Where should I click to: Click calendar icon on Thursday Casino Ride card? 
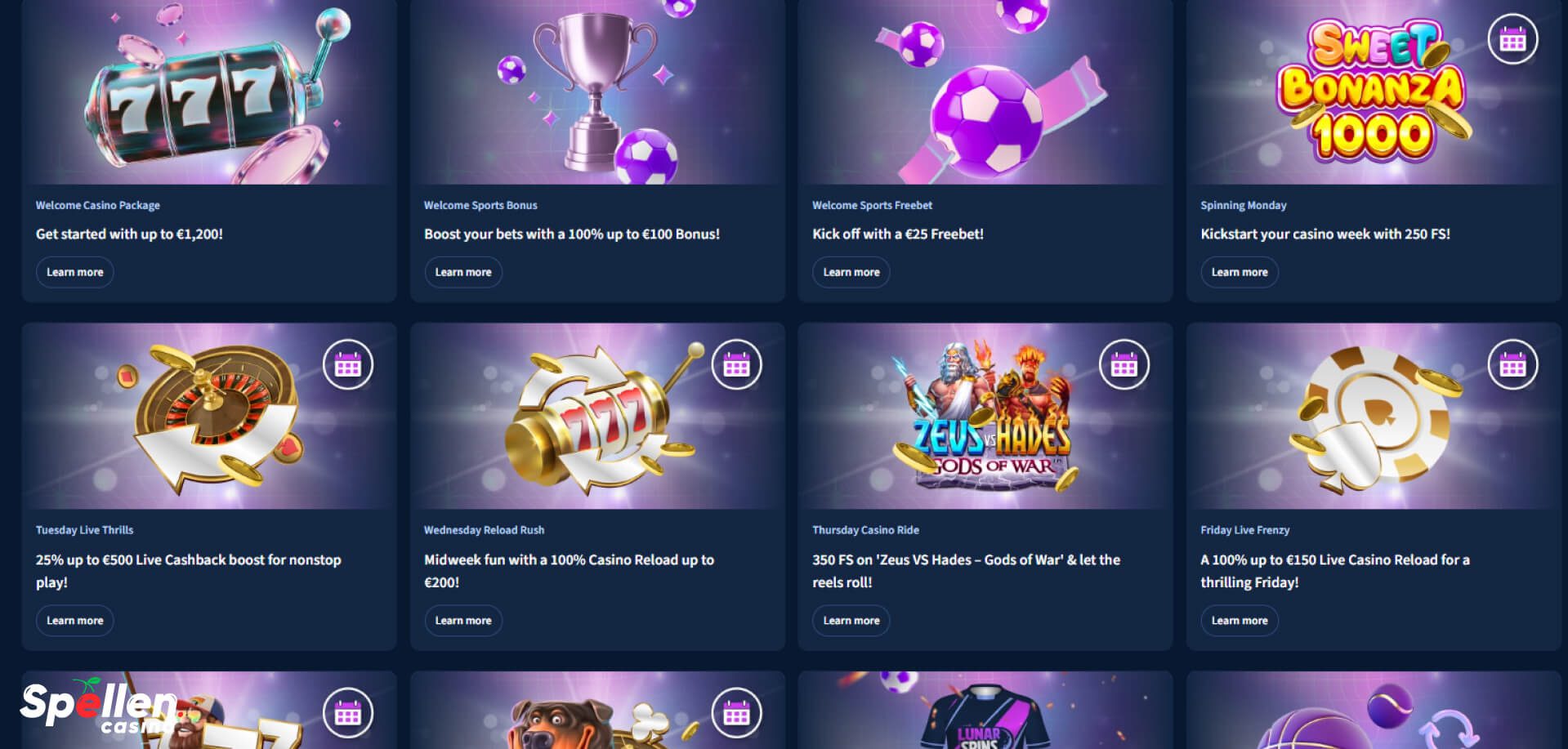[x=1124, y=364]
